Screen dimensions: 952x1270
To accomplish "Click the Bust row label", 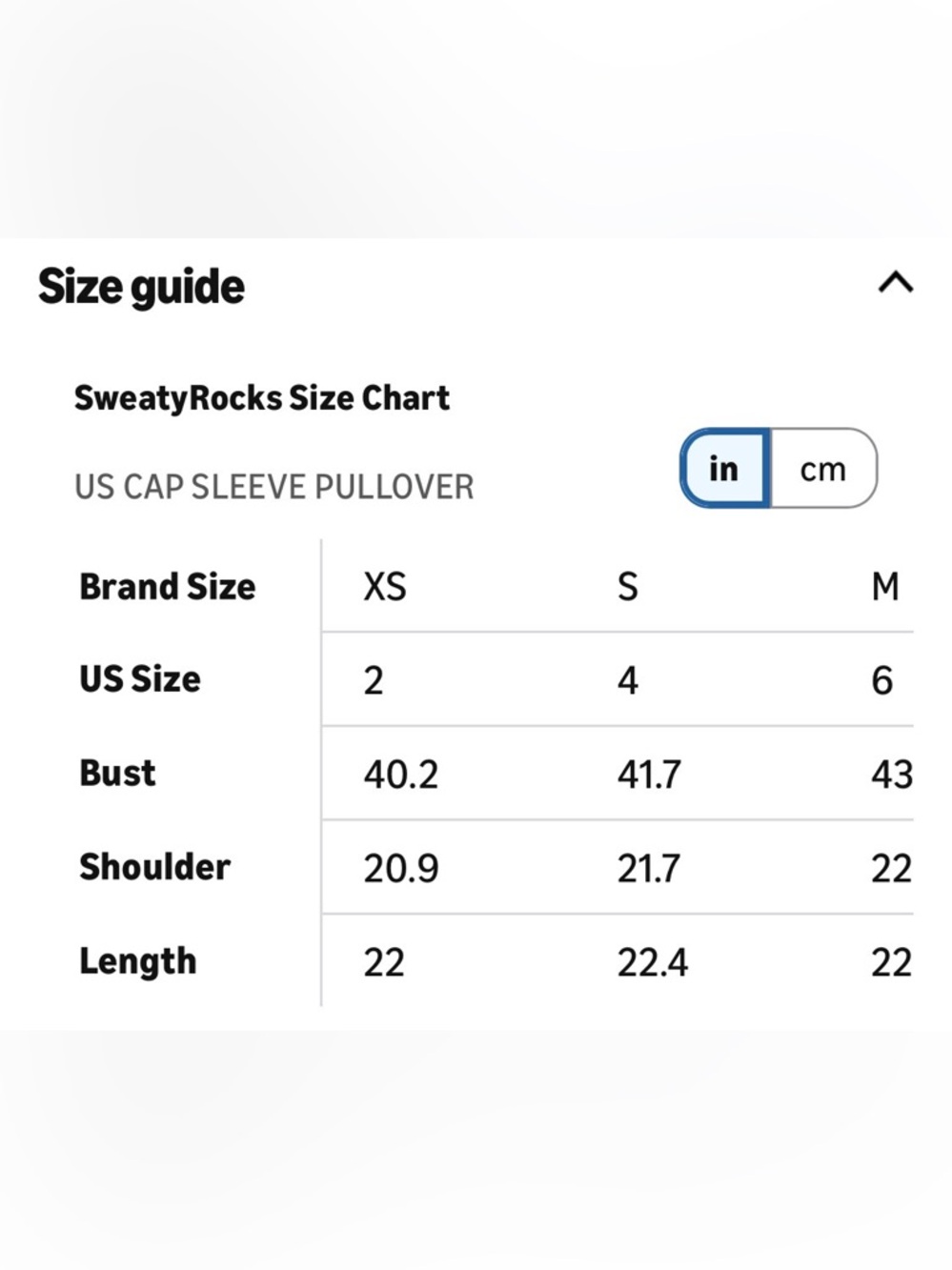I will (x=117, y=773).
